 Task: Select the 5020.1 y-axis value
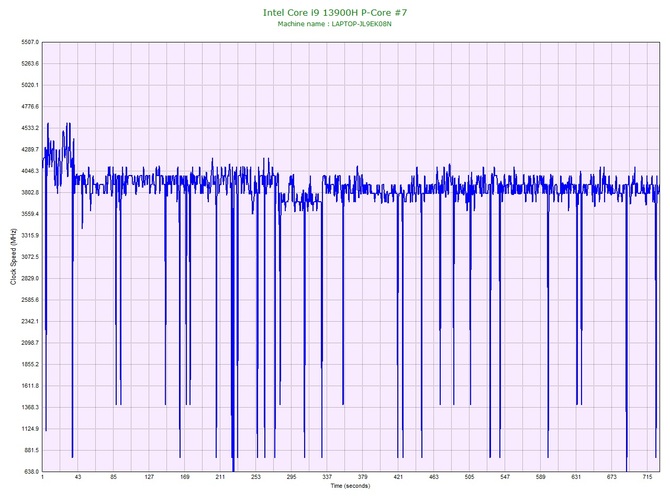(x=30, y=85)
